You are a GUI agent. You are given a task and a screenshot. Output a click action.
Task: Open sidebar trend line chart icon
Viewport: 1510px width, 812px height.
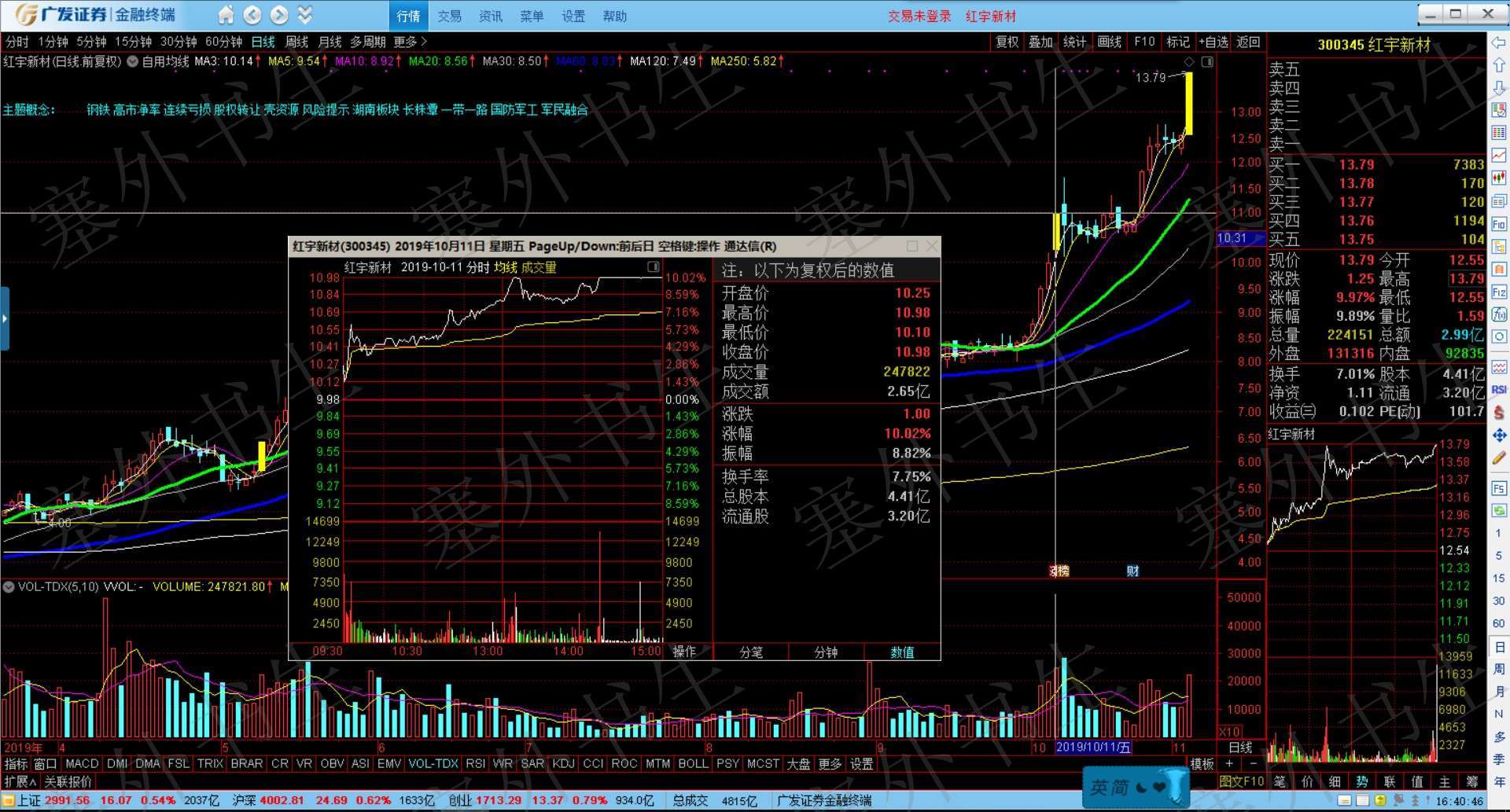click(x=1499, y=155)
